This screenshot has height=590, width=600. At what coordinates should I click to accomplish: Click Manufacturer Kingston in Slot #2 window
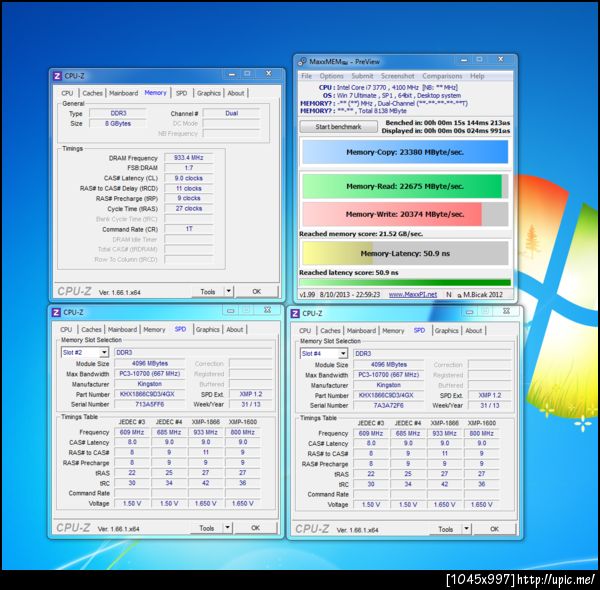pos(150,384)
